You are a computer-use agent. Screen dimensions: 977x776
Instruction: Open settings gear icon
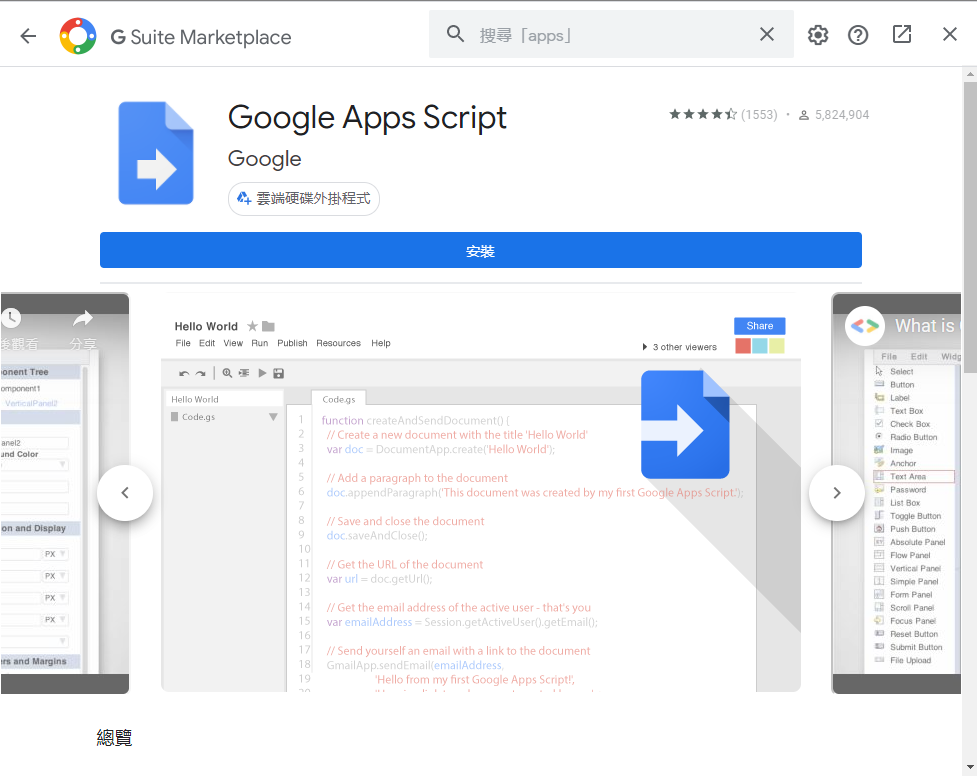817,35
